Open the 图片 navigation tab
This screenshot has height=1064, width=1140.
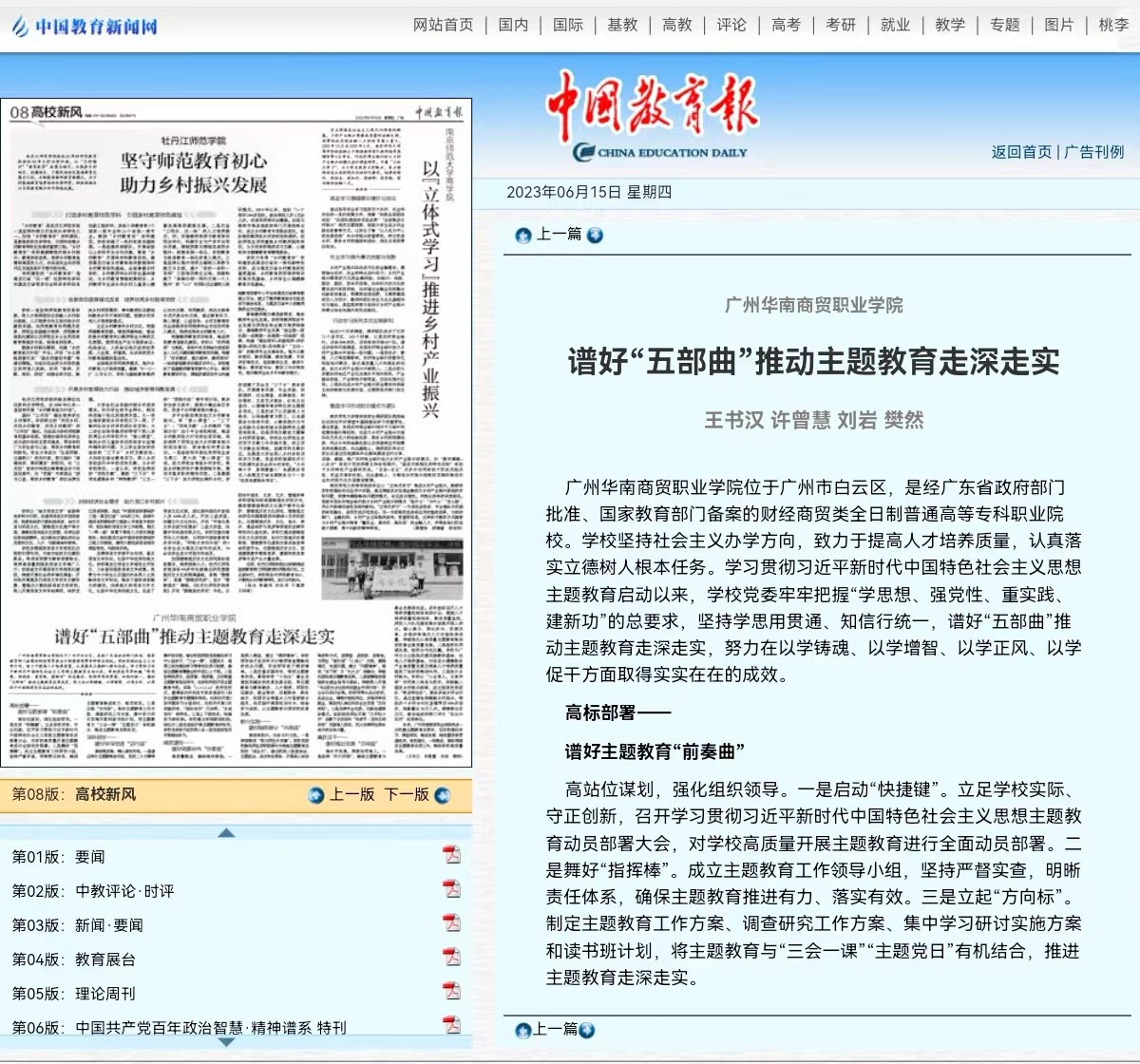click(1058, 26)
